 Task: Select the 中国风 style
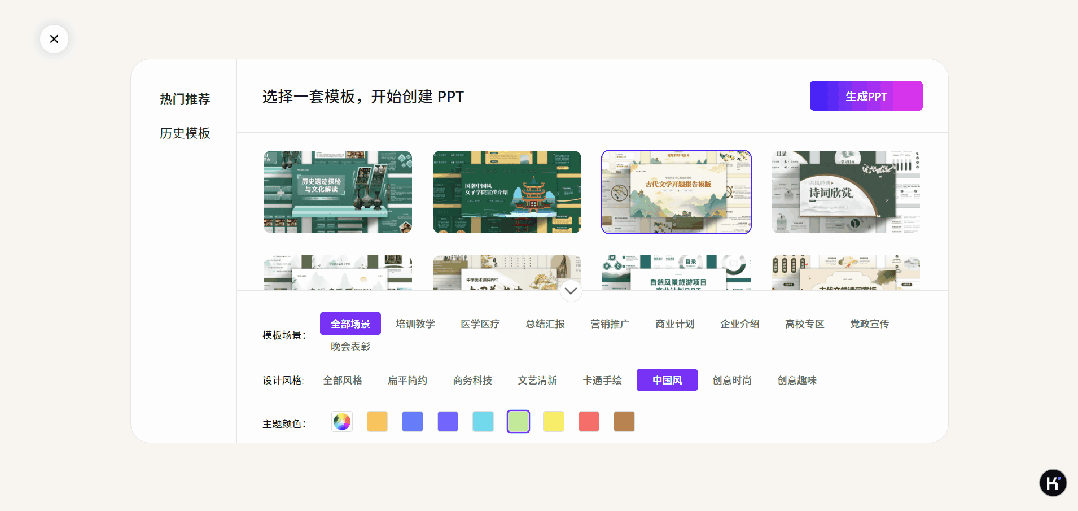[667, 380]
